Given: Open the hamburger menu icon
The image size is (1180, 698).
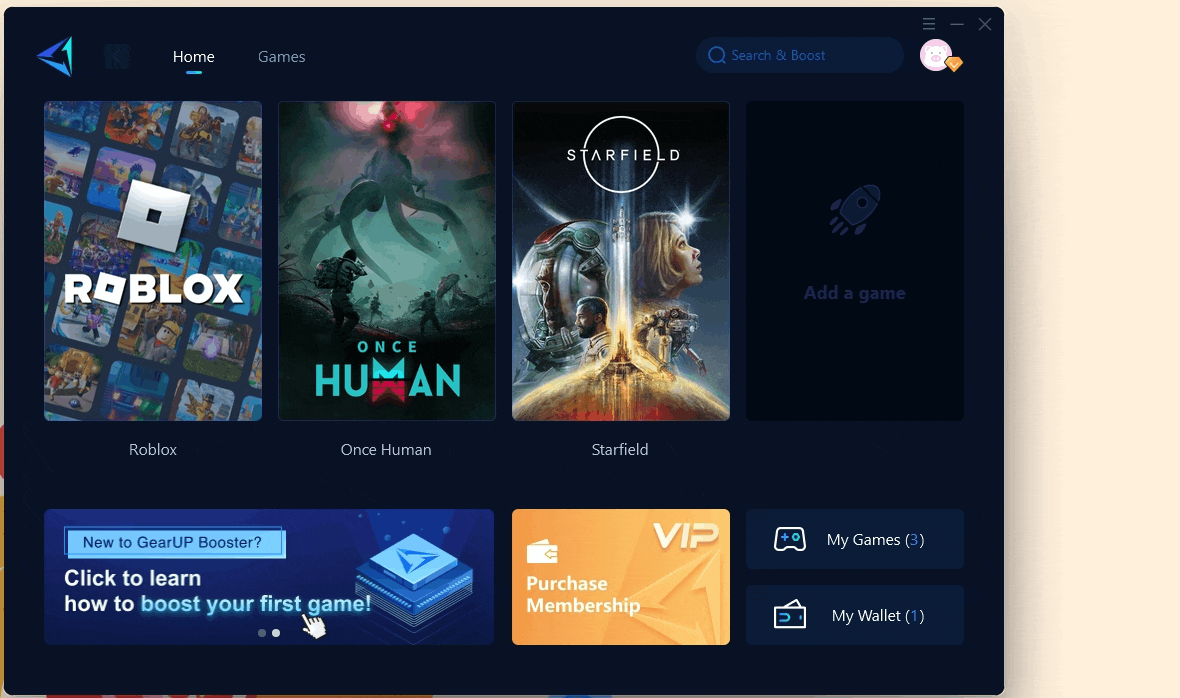Looking at the screenshot, I should 929,24.
